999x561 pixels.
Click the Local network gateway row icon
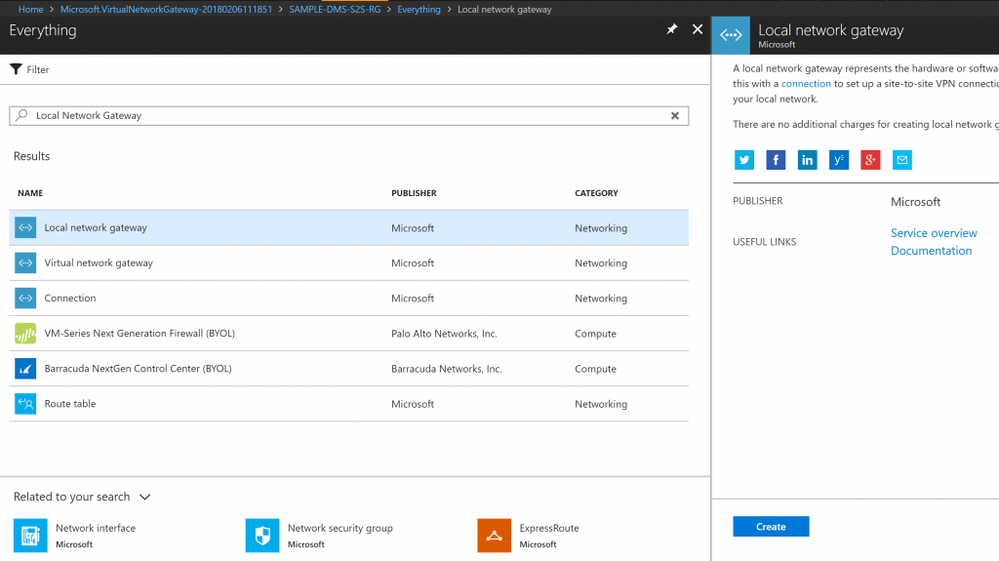(25, 227)
